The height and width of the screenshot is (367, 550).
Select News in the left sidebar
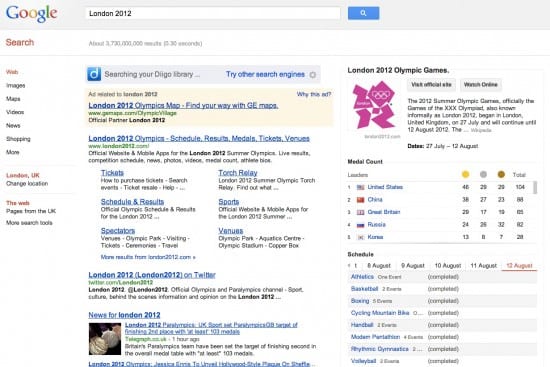coord(13,125)
